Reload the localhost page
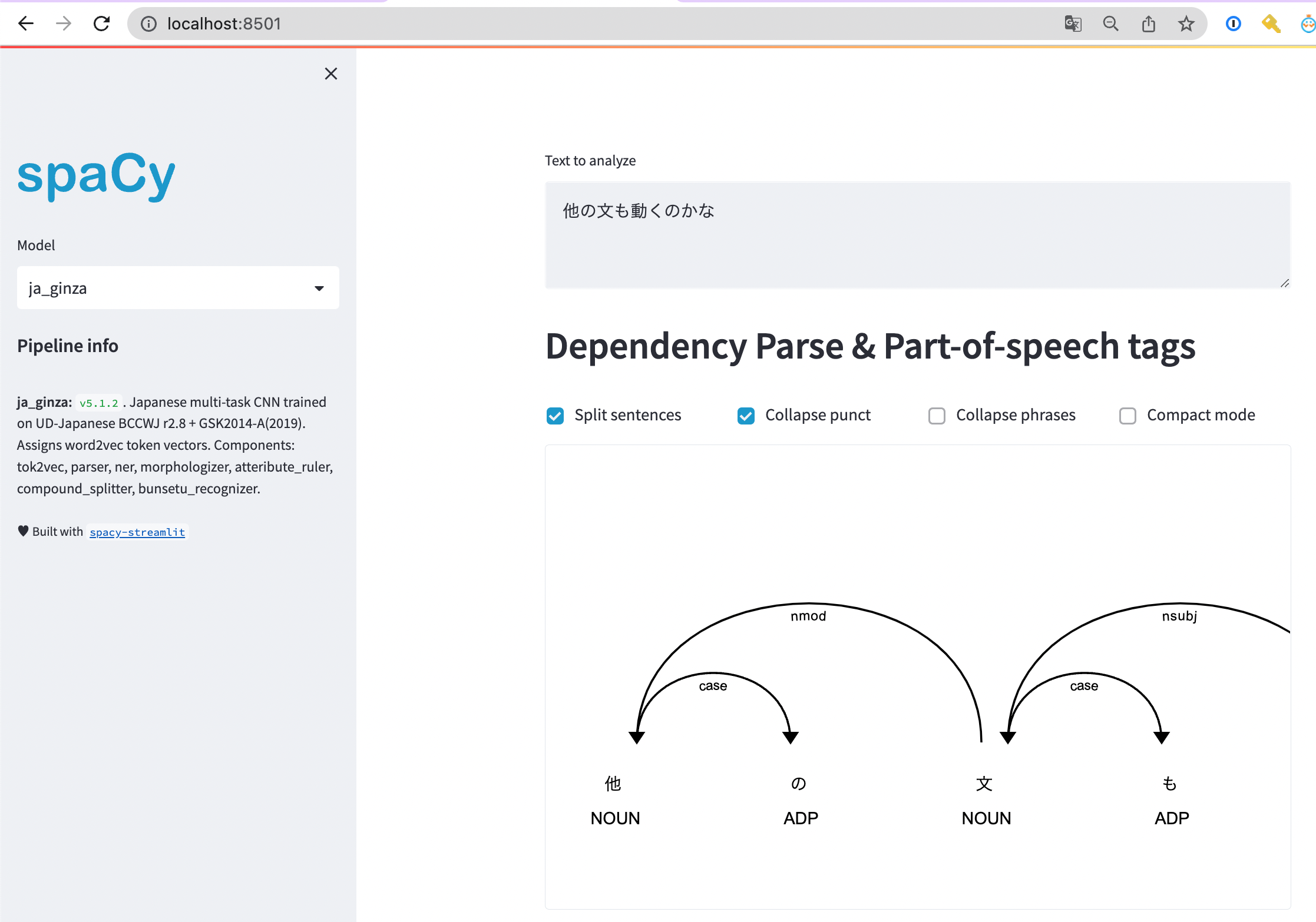Image resolution: width=1316 pixels, height=922 pixels. click(102, 24)
